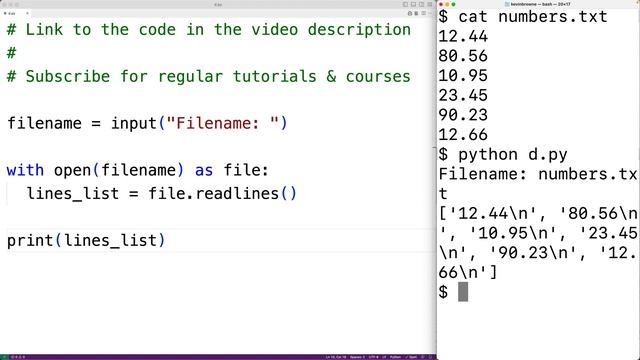Open the editor More Actions icon
This screenshot has height=360, width=640.
[x=430, y=13]
